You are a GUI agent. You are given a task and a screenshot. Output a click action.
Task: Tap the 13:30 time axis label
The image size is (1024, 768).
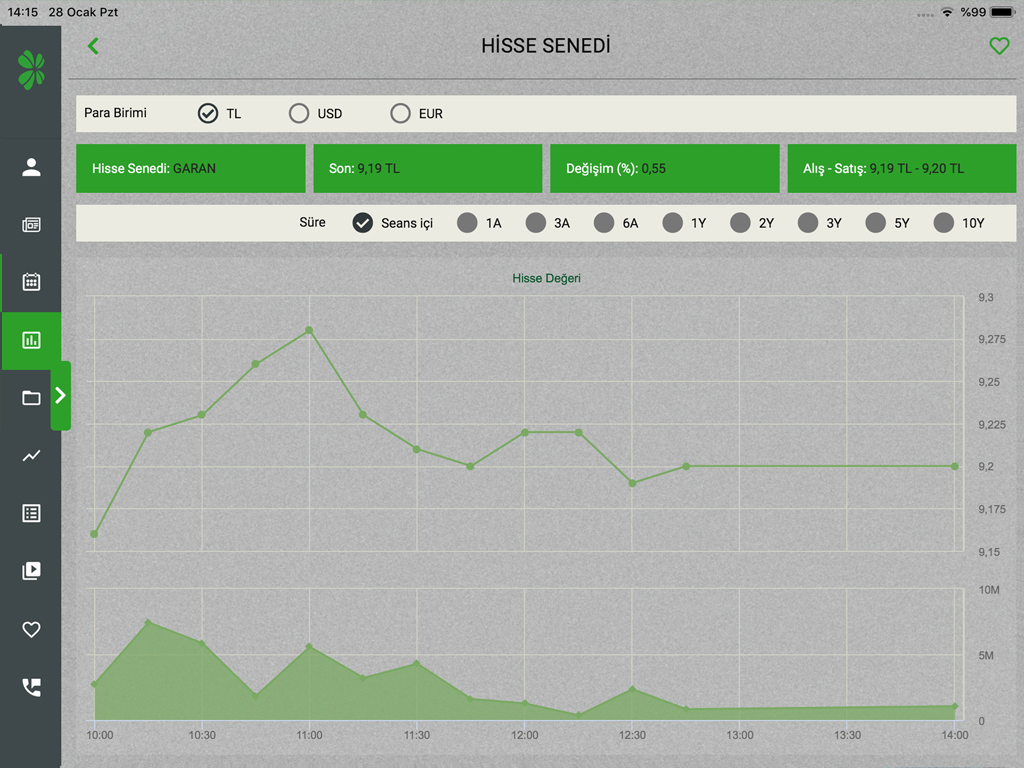tap(847, 735)
